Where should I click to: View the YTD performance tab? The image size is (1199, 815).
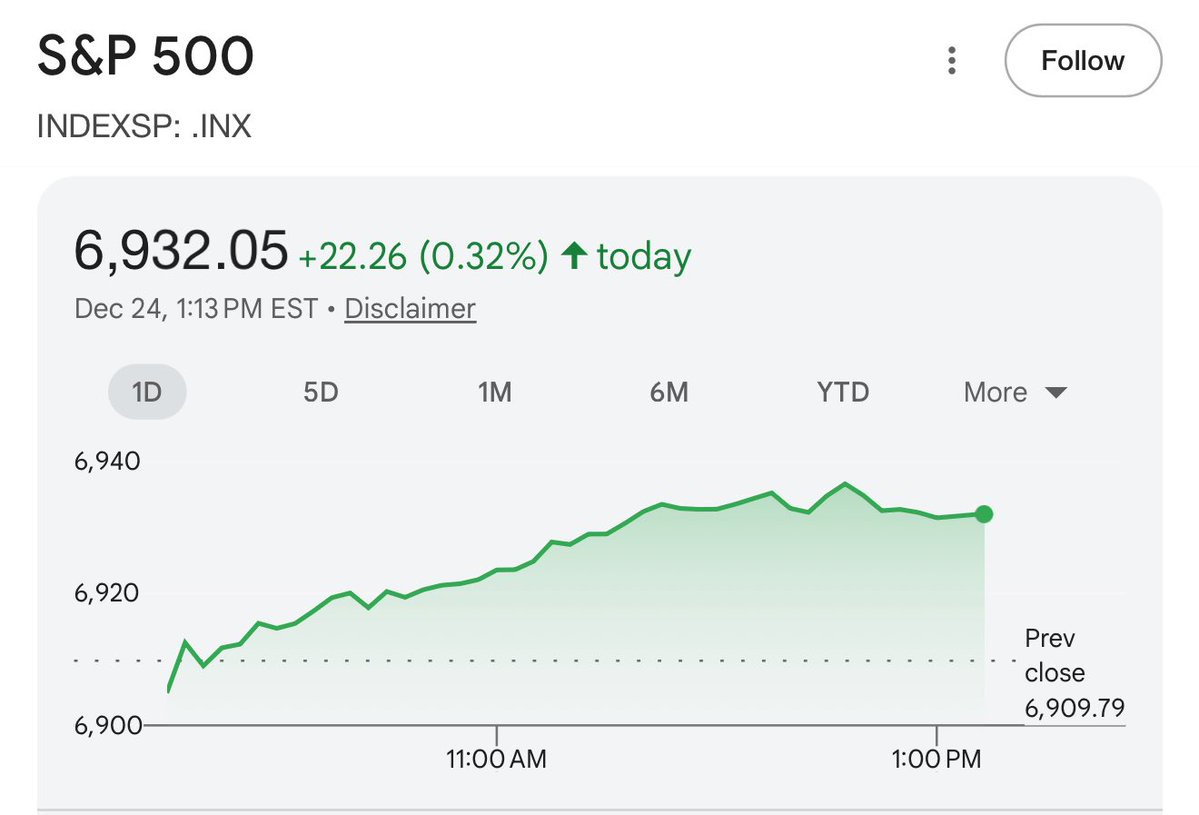point(843,393)
